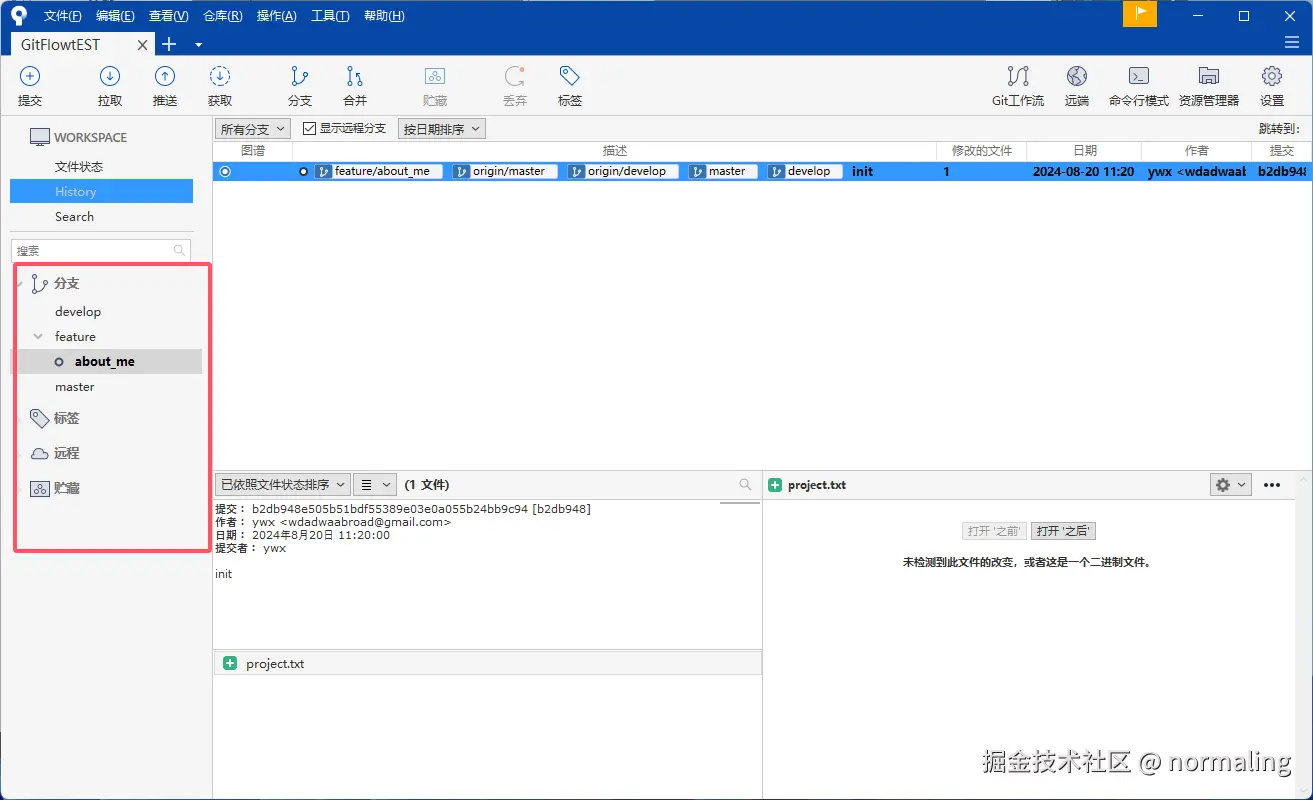Viewport: 1313px width, 800px height.
Task: Click the WORKSPACE monitor icon
Action: 40,137
